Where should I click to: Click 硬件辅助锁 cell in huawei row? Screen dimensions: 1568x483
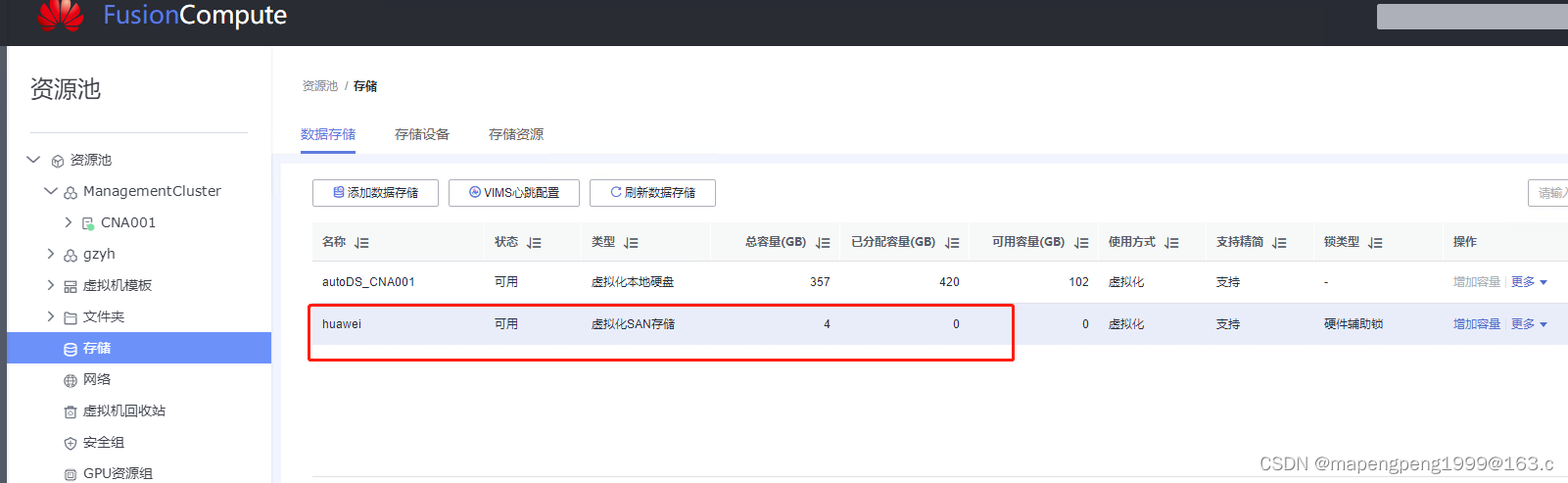(1354, 324)
